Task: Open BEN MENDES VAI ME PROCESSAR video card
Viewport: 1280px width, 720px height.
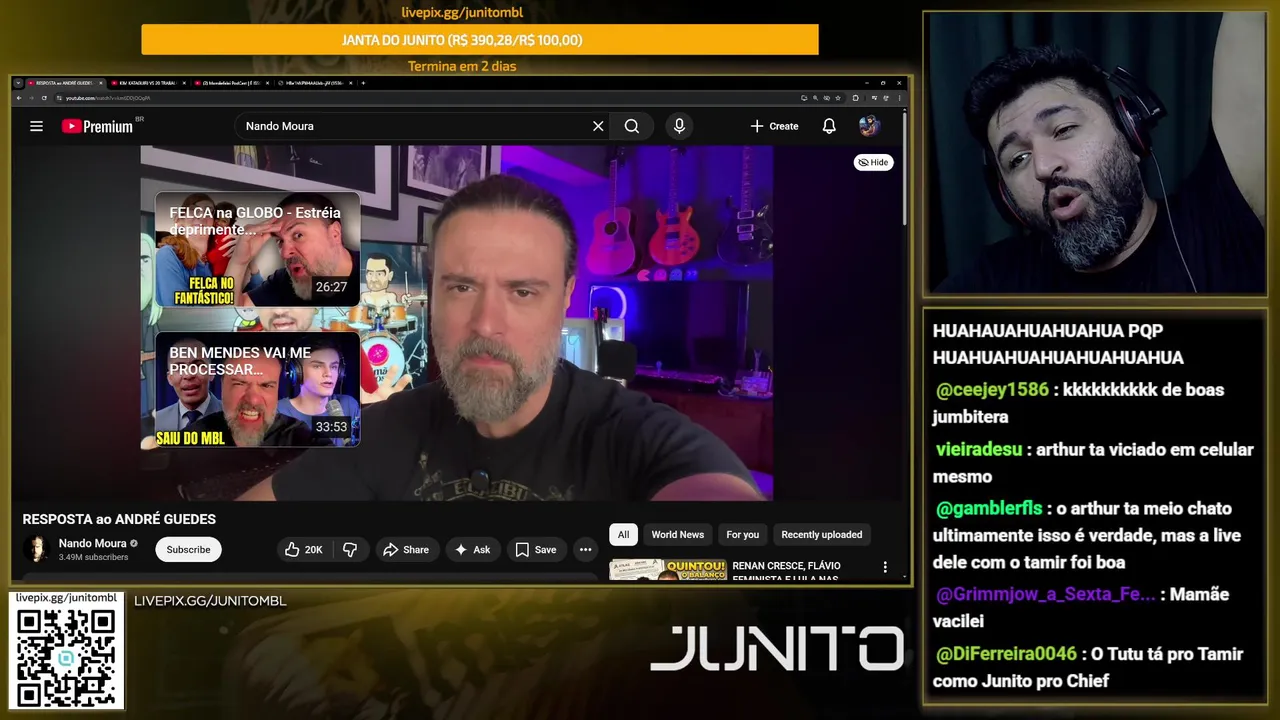Action: [x=257, y=389]
